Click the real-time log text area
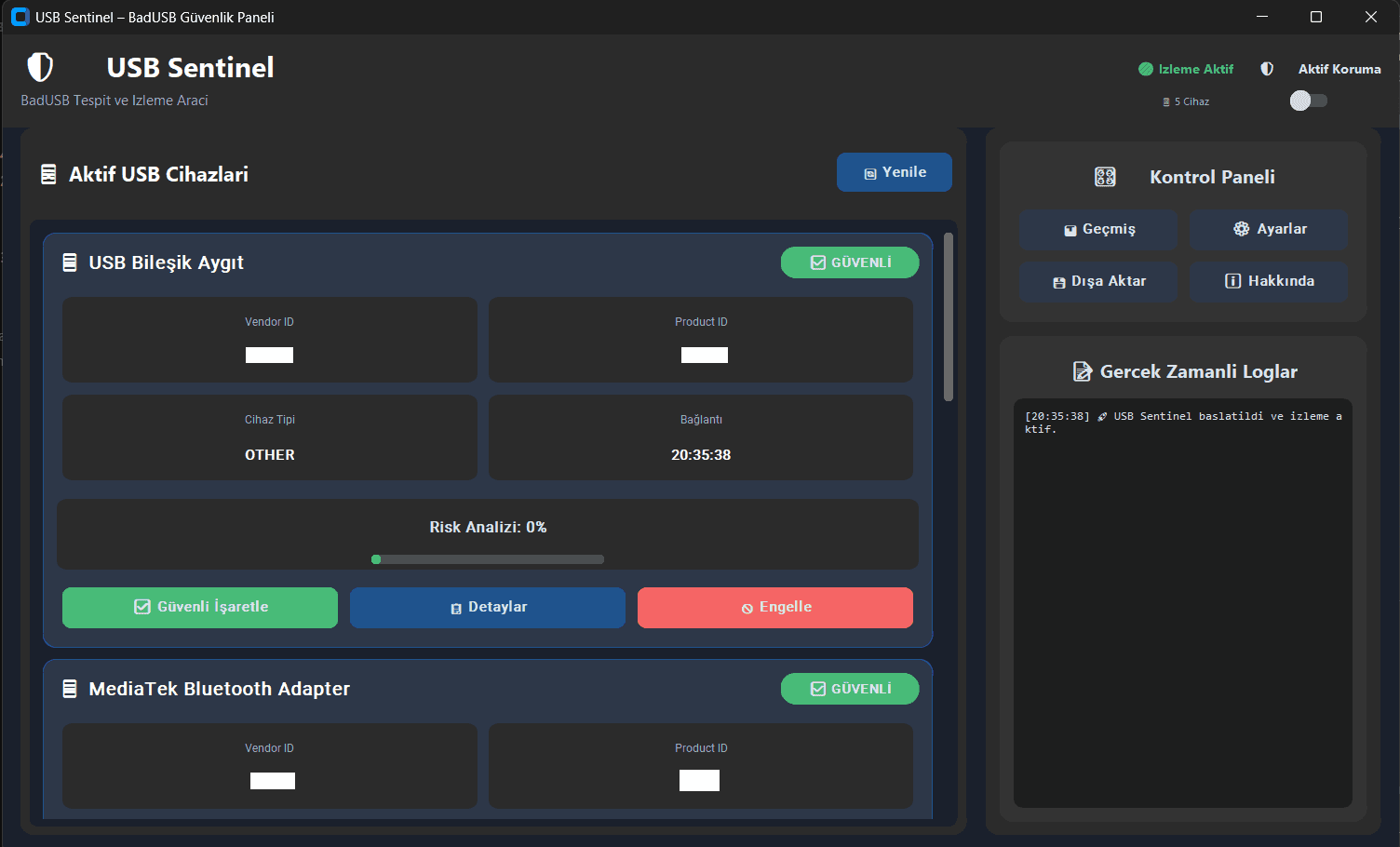1400x847 pixels. (1183, 603)
